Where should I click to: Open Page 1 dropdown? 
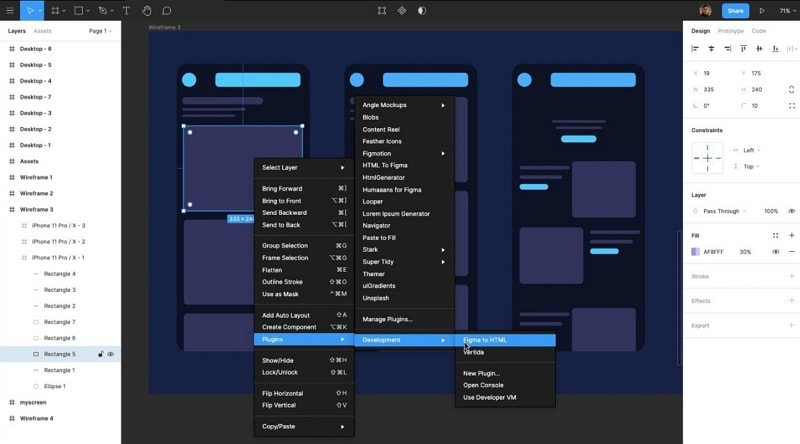[x=100, y=31]
